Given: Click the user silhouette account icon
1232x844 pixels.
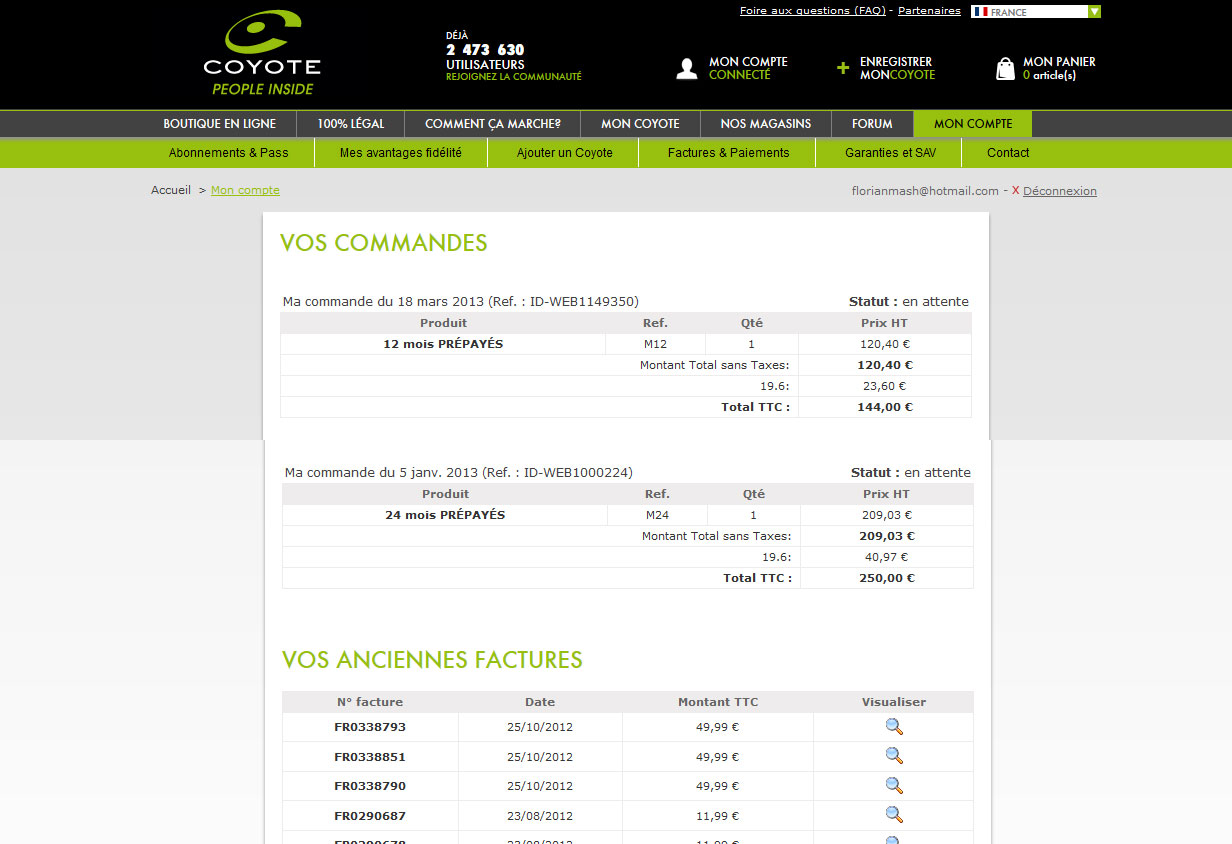Looking at the screenshot, I should (687, 68).
